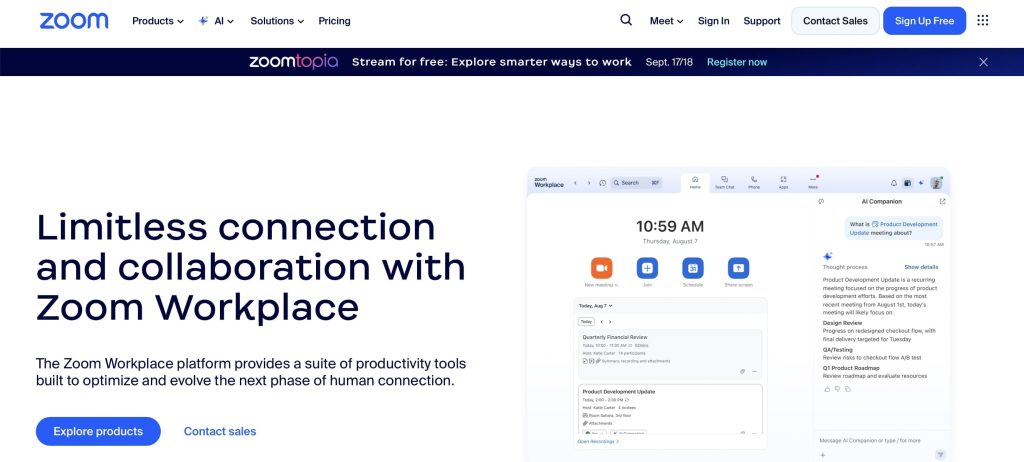Click previous day arrow next to Today button
The width and height of the screenshot is (1024, 462).
601,322
